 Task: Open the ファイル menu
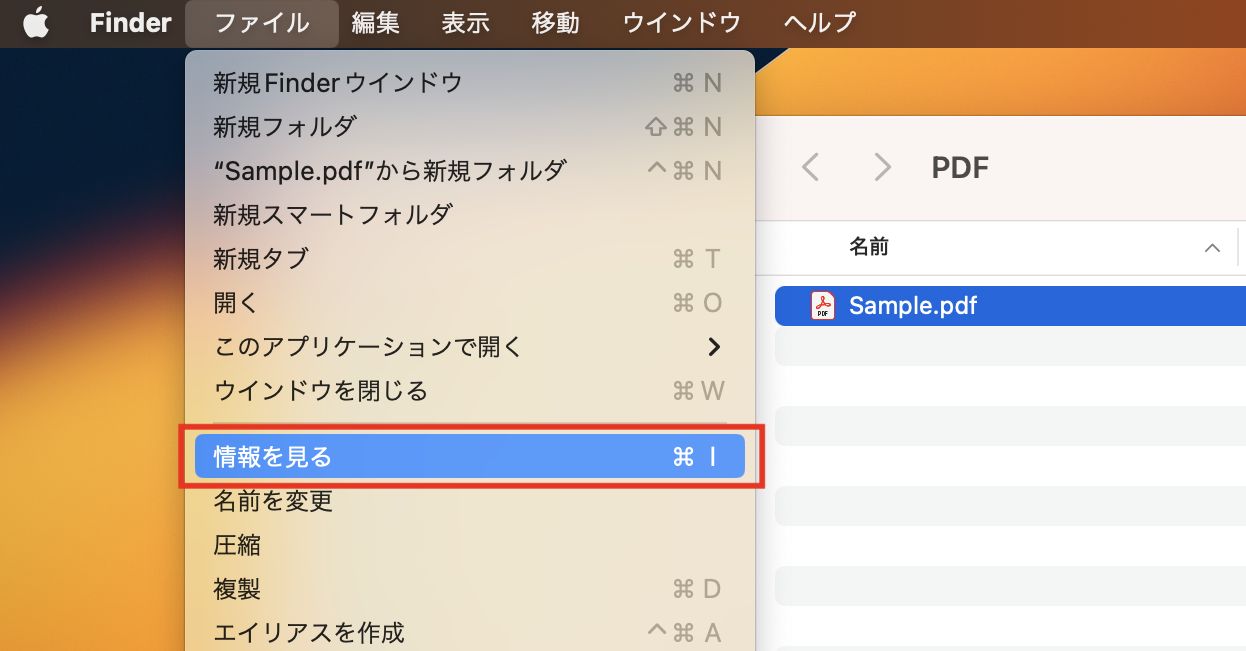click(262, 23)
